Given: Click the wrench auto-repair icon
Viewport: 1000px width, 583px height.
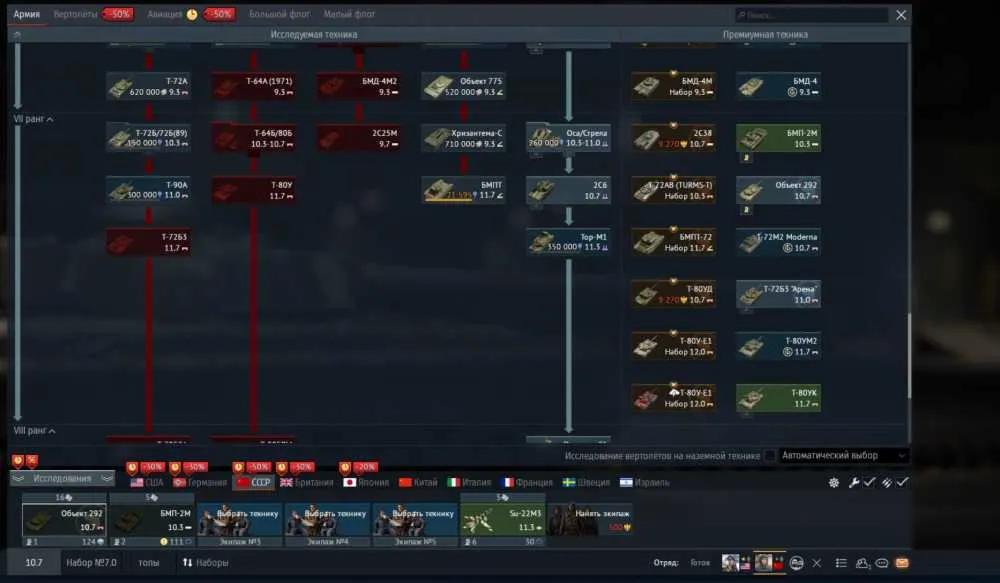Looking at the screenshot, I should pyautogui.click(x=853, y=483).
